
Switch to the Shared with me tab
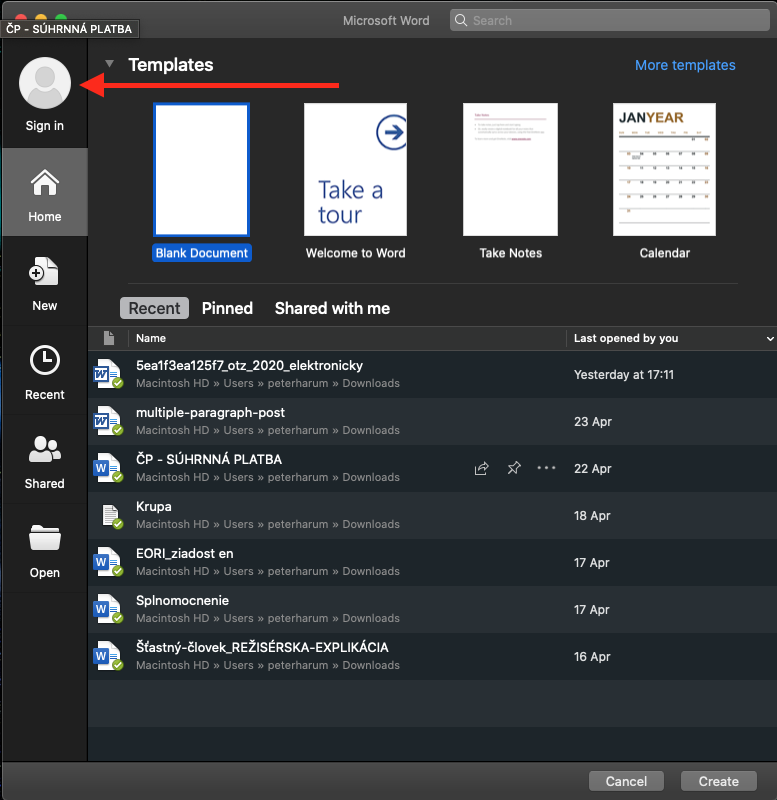[x=332, y=308]
